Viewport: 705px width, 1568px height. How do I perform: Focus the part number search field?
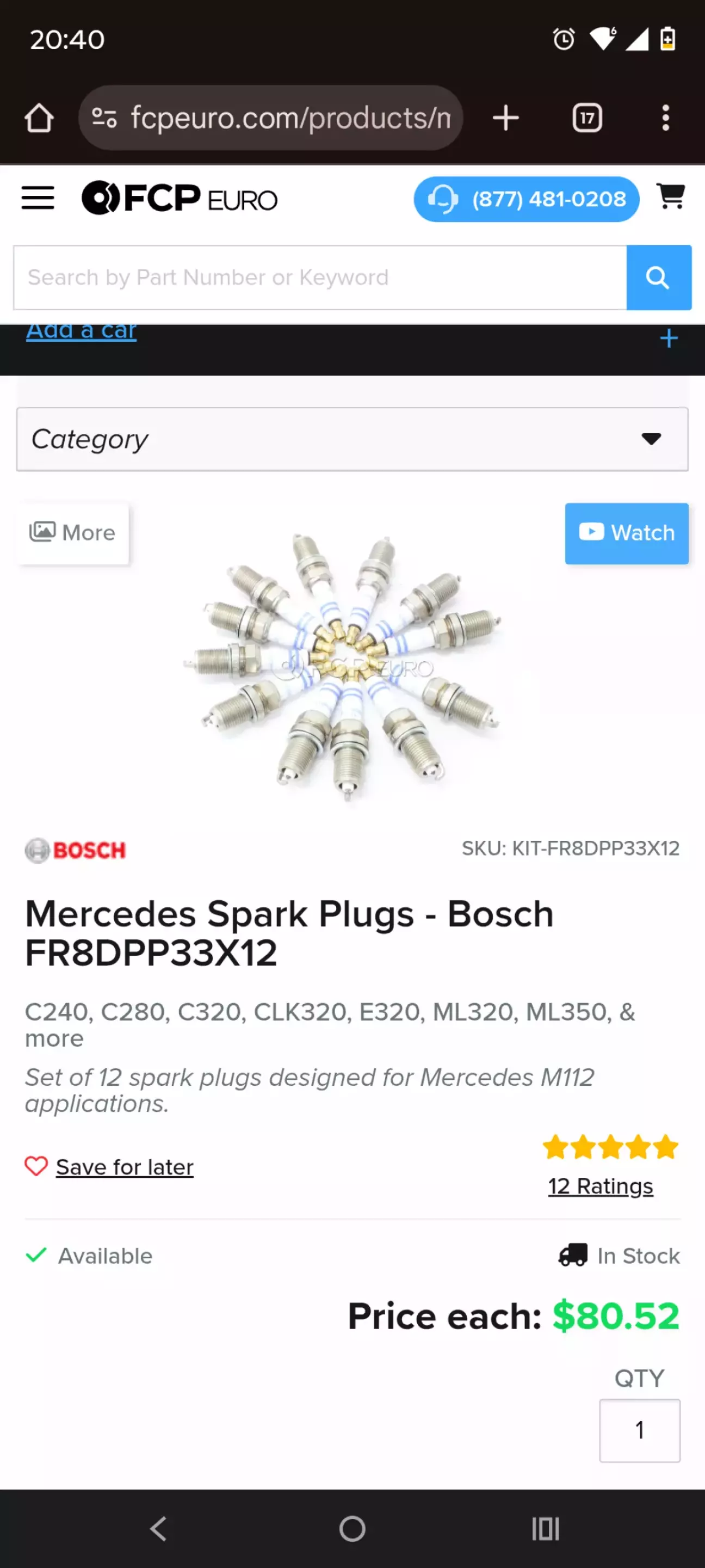pyautogui.click(x=320, y=278)
